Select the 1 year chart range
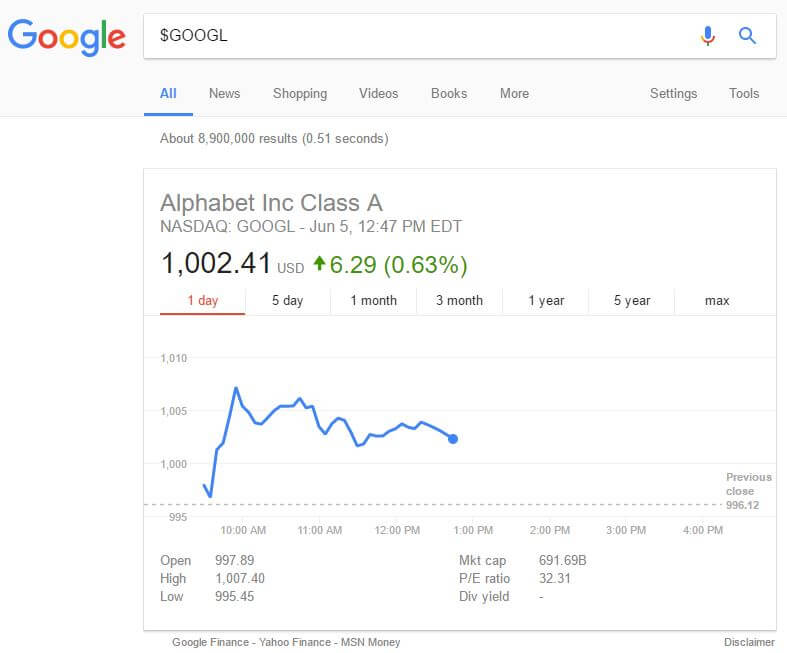787x653 pixels. [x=546, y=300]
